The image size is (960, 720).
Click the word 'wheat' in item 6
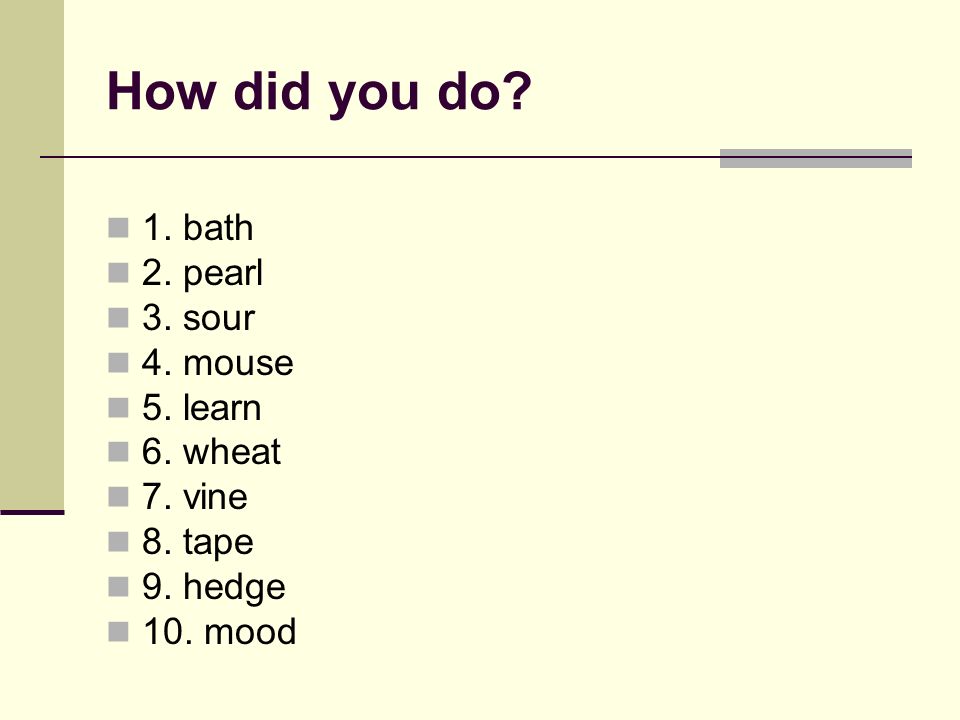coord(231,452)
